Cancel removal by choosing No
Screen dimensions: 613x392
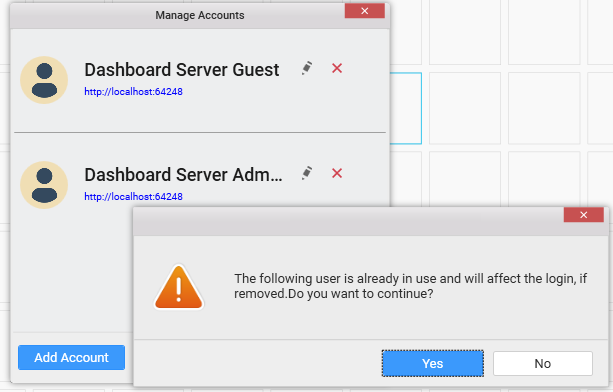click(543, 363)
